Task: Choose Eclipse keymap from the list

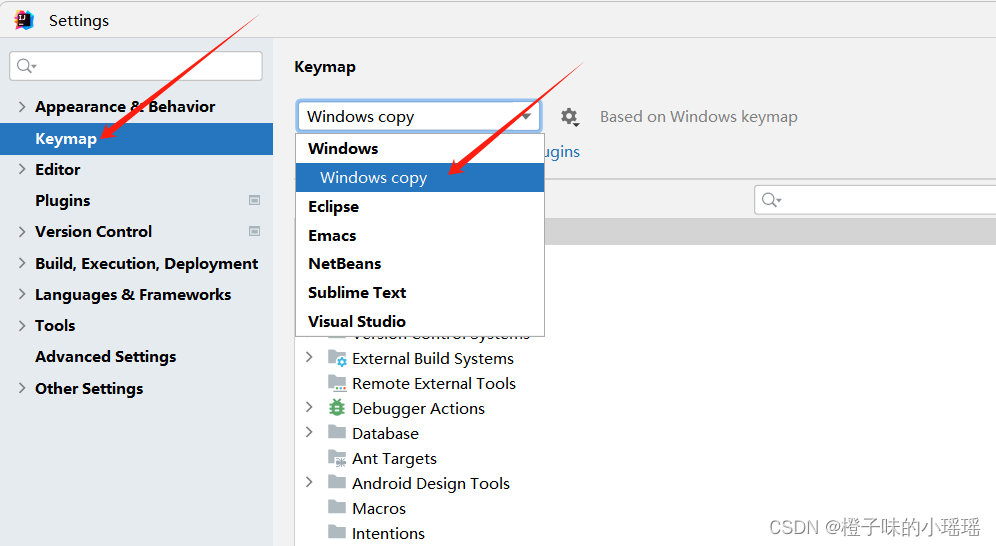Action: [x=420, y=207]
